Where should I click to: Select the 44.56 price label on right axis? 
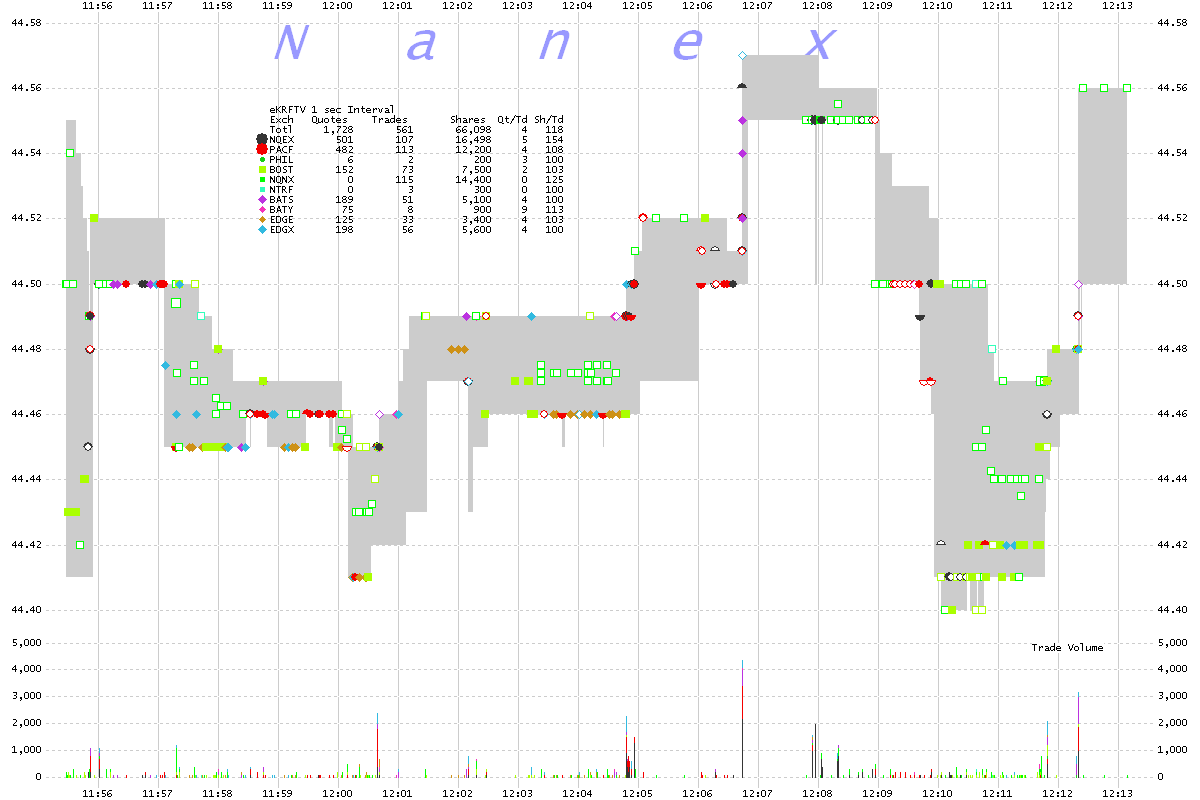click(x=1173, y=88)
